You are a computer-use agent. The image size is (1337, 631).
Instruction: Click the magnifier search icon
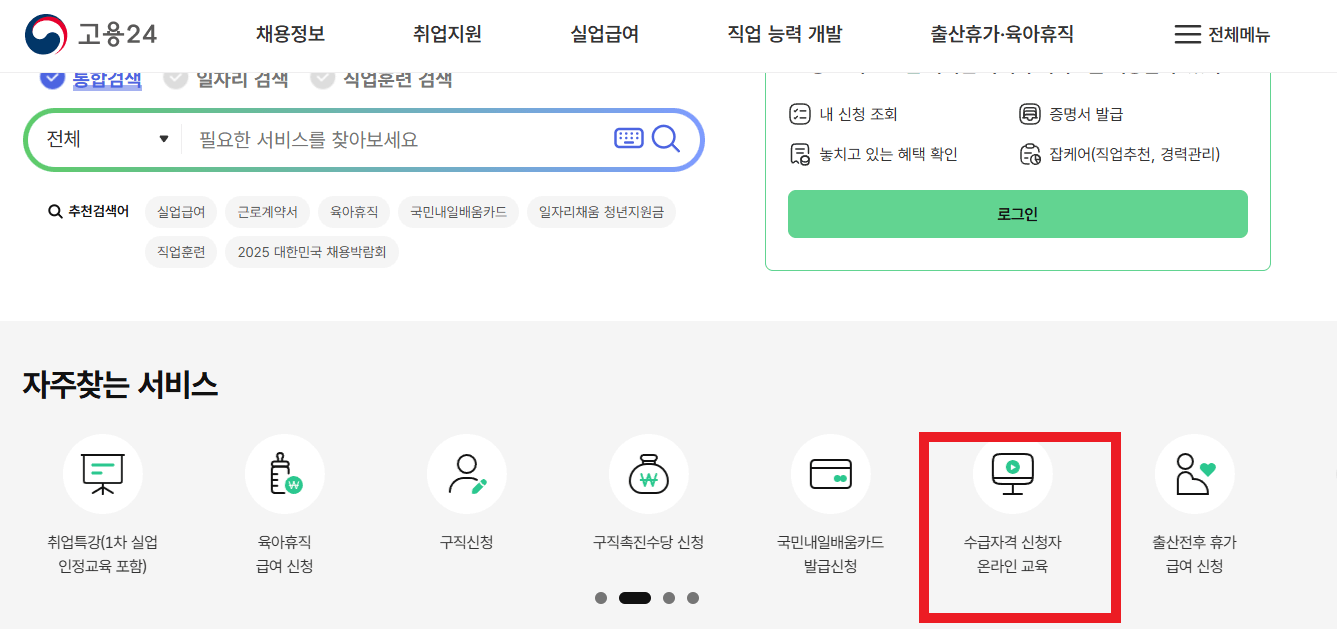coord(665,139)
